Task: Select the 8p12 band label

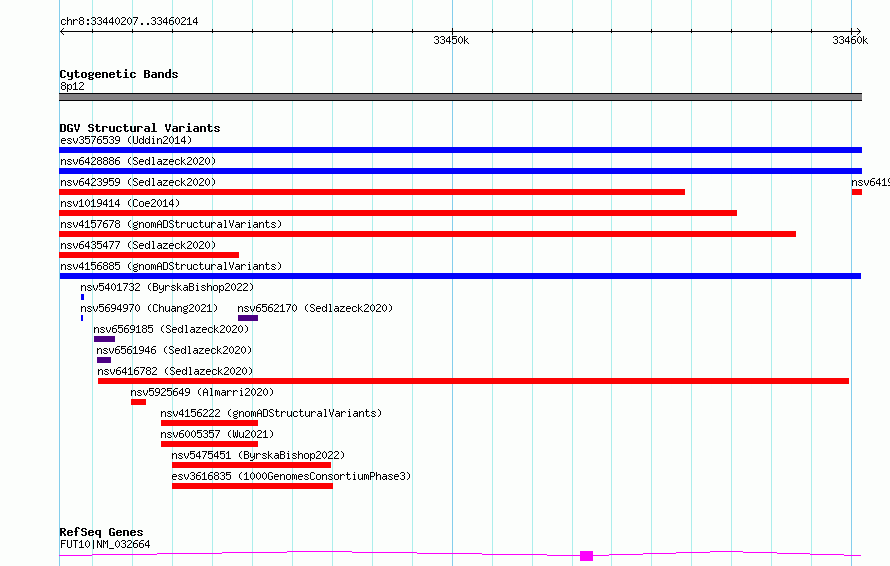Action: 72,86
